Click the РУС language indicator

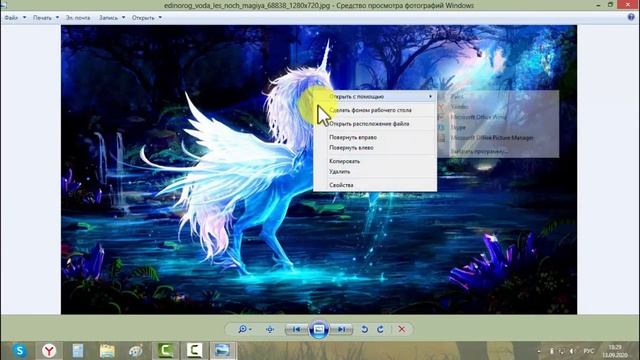point(589,351)
